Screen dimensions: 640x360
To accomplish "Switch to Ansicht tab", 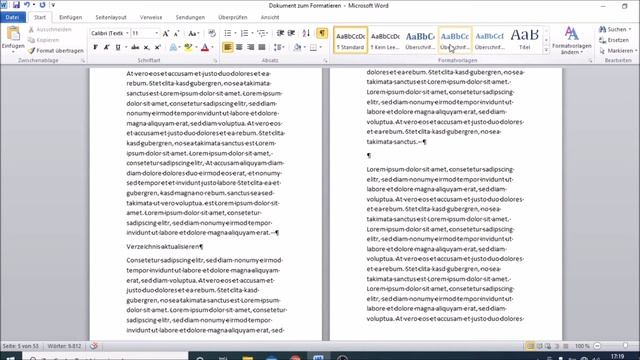I will coord(270,17).
